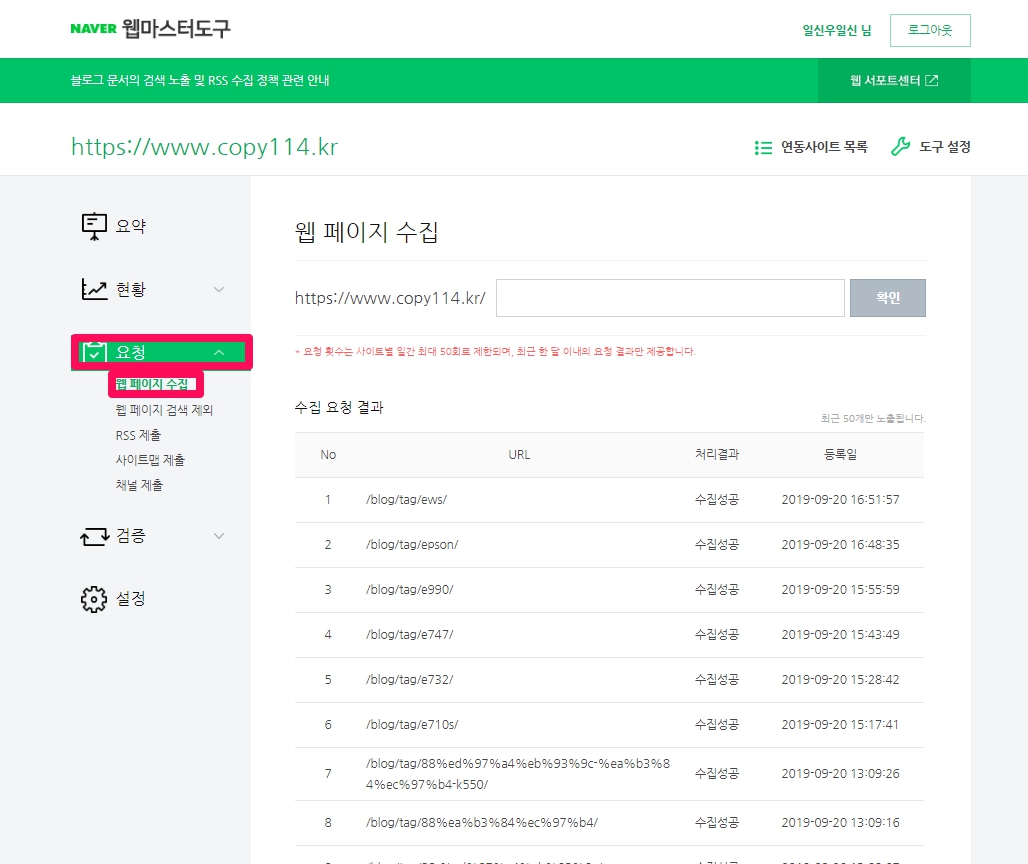This screenshot has width=1028, height=864.
Task: Click the 현황 chart icon
Action: coord(94,290)
